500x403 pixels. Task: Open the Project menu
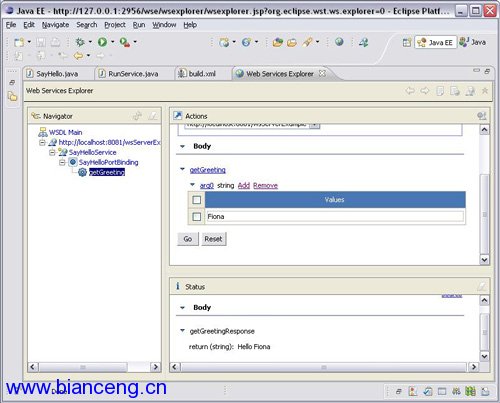pyautogui.click(x=115, y=25)
